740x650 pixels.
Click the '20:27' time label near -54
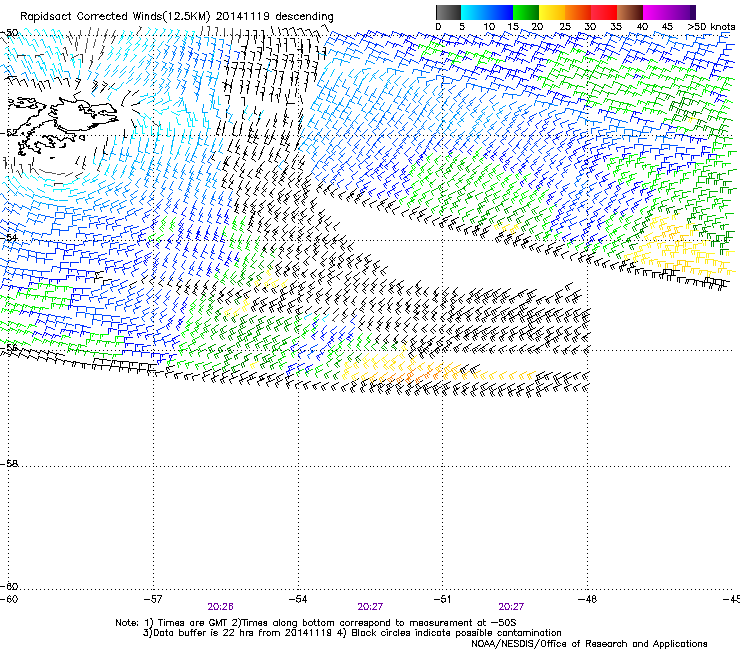[370, 607]
